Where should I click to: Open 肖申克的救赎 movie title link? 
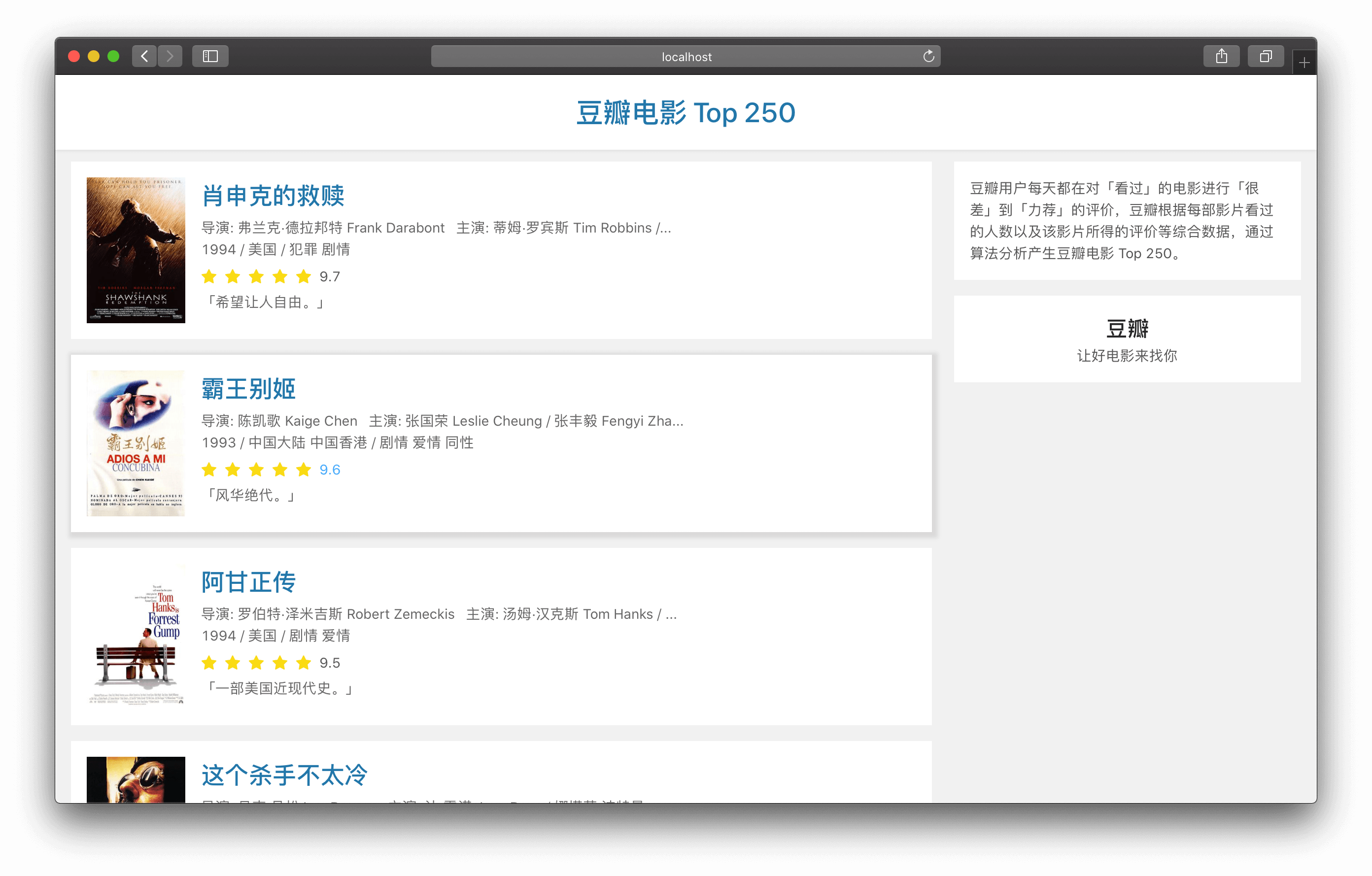click(x=273, y=196)
